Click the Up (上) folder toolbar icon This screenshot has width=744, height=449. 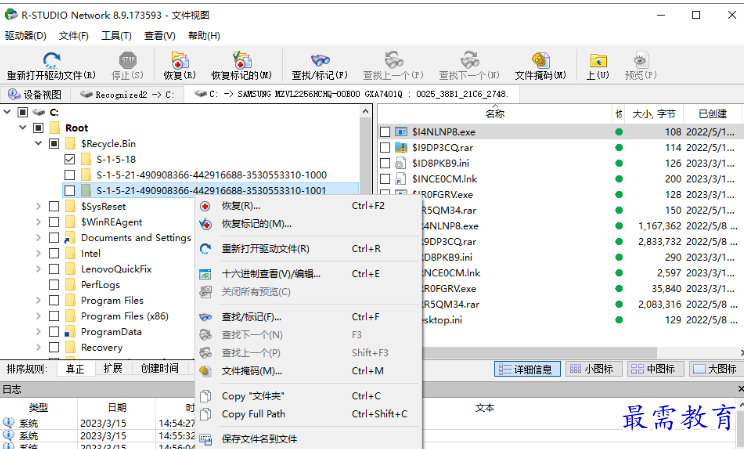(x=598, y=60)
